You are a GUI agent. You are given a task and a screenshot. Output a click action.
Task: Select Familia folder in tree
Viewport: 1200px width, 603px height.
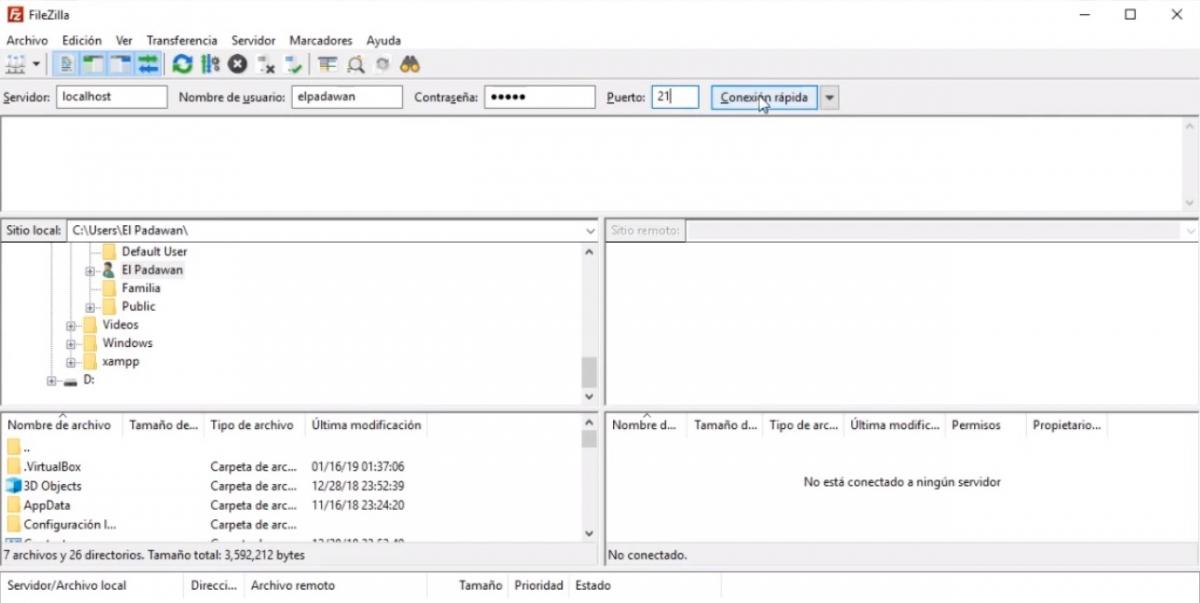(141, 288)
